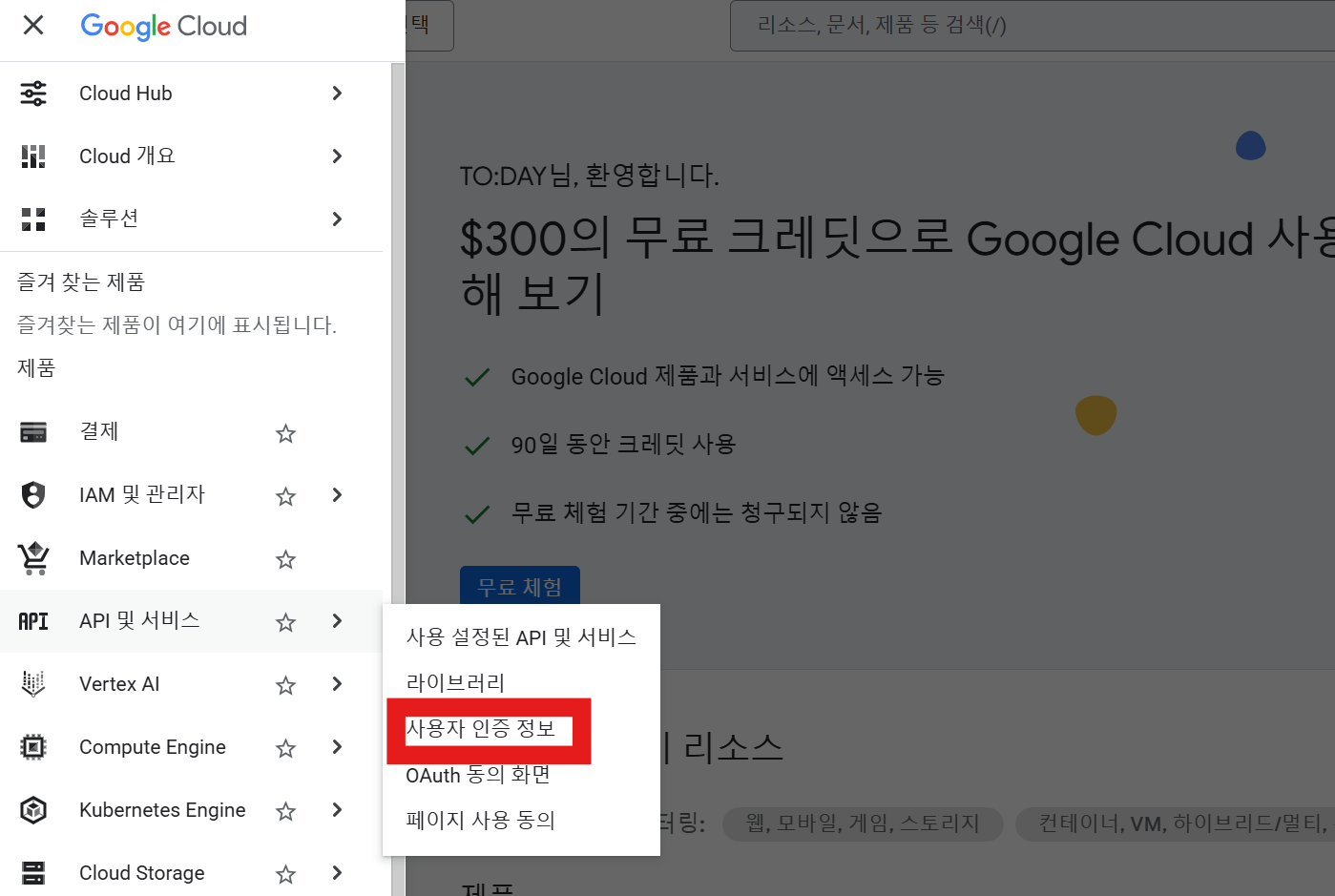This screenshot has width=1335, height=896.
Task: Open the Cloud 개요 menu item
Action: pos(191,156)
